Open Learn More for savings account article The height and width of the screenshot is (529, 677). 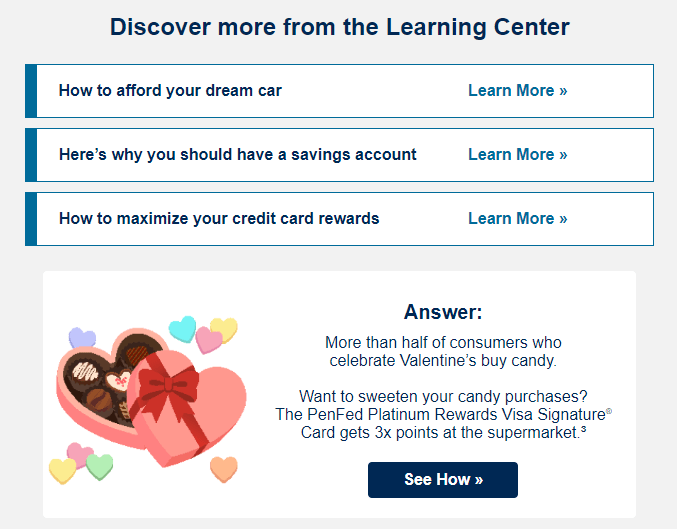coord(517,155)
